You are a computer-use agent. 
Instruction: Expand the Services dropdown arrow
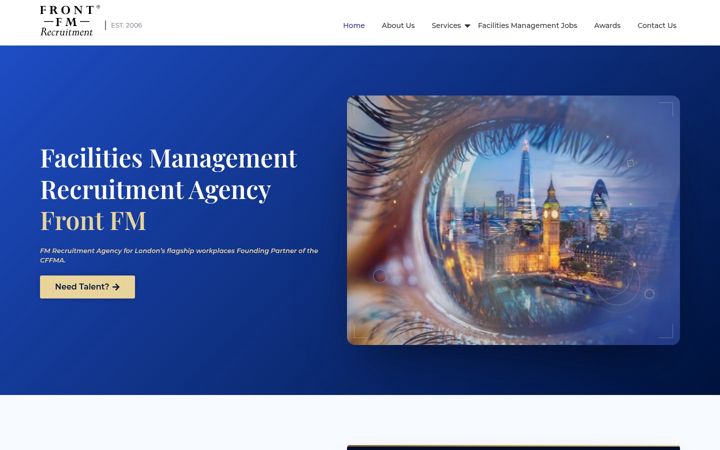coord(467,26)
